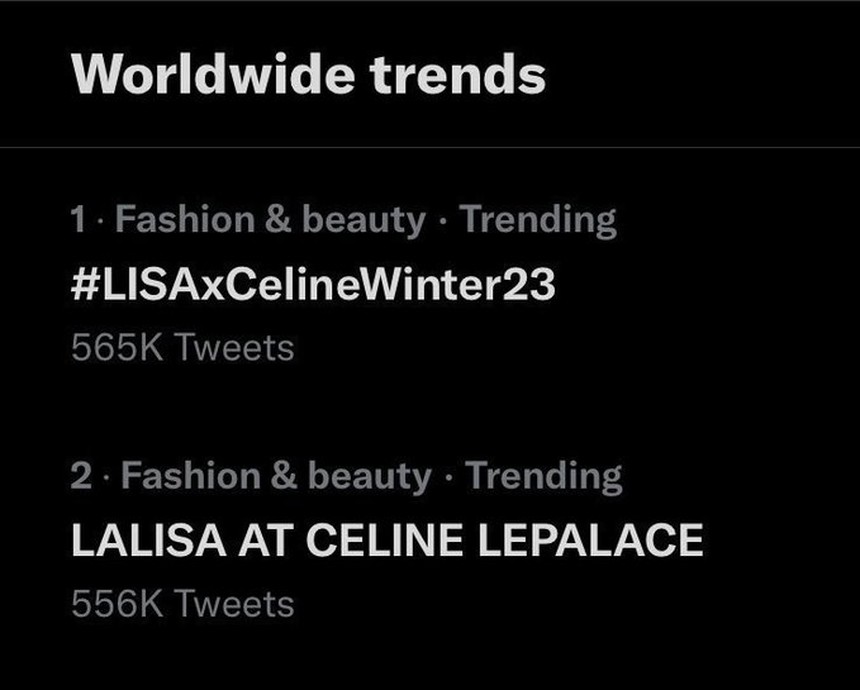Select Fashion & beauty label on first trend
The width and height of the screenshot is (860, 690).
pos(270,220)
